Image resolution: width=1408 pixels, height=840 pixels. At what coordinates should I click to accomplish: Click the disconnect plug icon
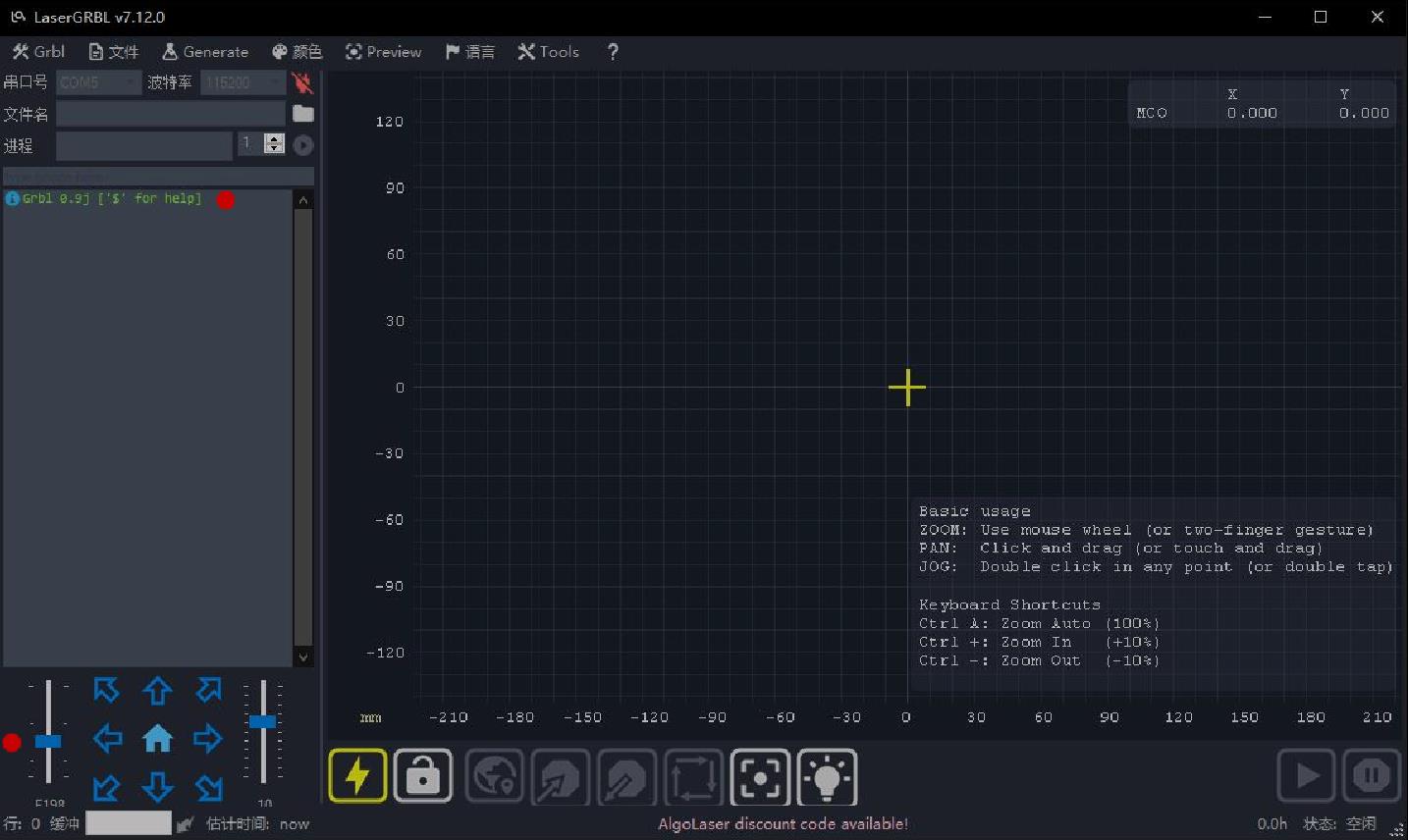click(x=302, y=82)
